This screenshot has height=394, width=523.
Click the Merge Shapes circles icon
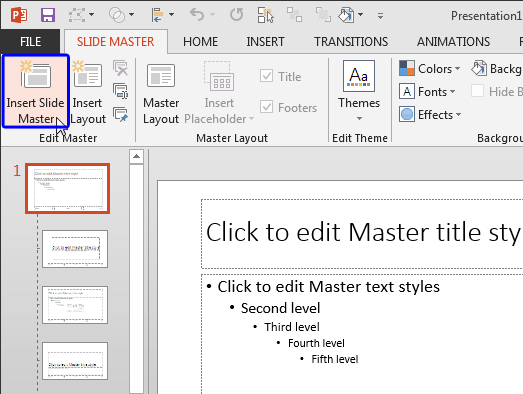click(x=117, y=15)
